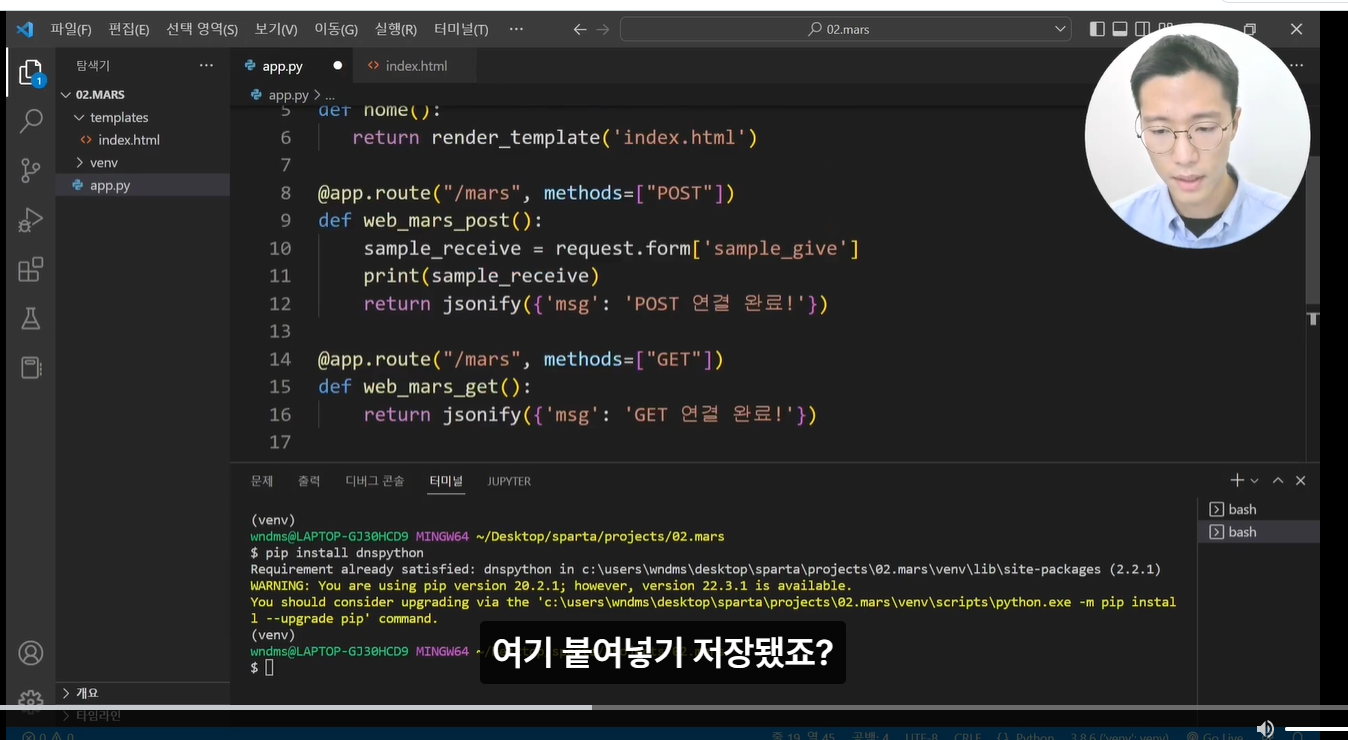Viewport: 1348px width, 740px height.
Task: Expand the 개요 outline section
Action: coord(142,693)
